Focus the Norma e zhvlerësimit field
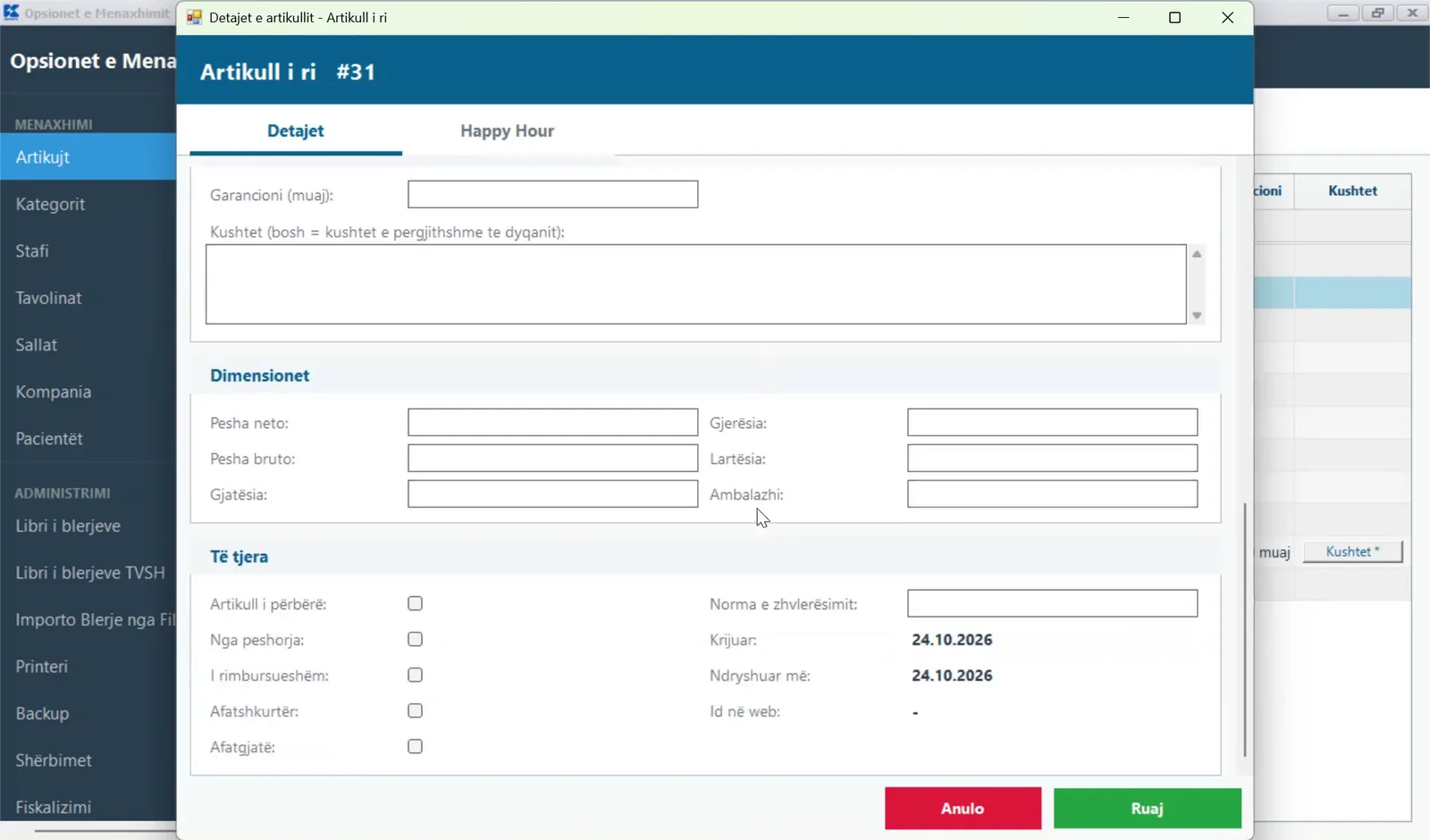Screen dimensions: 1430x840 point(1052,603)
